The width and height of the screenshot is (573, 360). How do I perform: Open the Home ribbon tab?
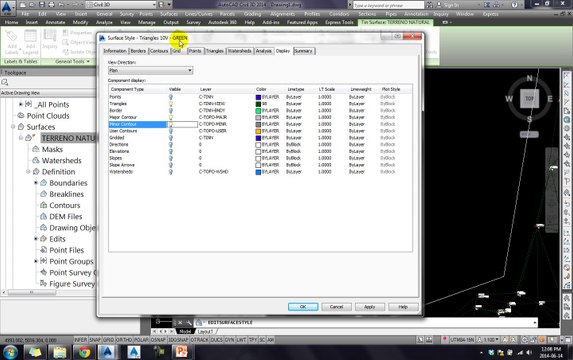[11, 22]
